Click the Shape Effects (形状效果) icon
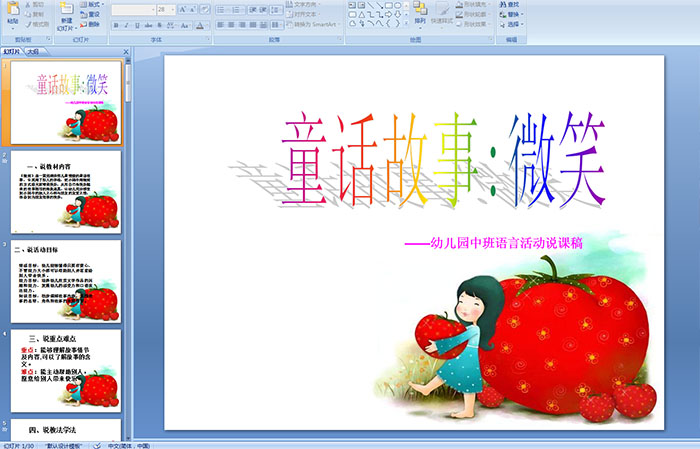700x449 pixels. click(x=459, y=24)
